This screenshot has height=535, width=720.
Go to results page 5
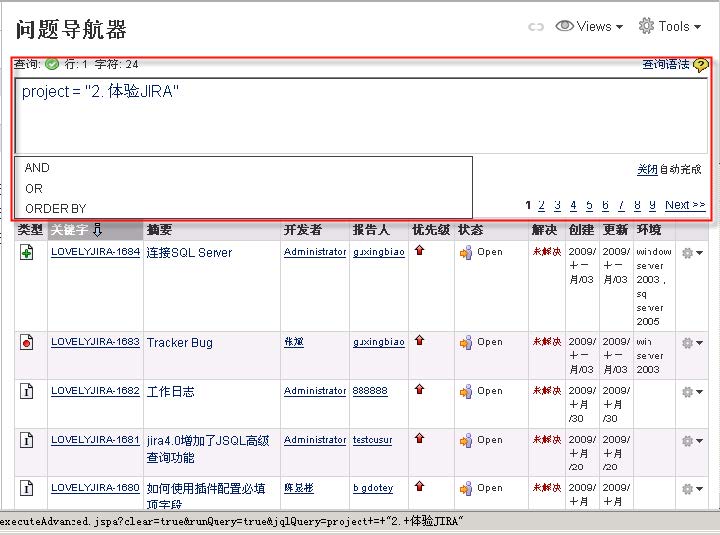pos(590,205)
